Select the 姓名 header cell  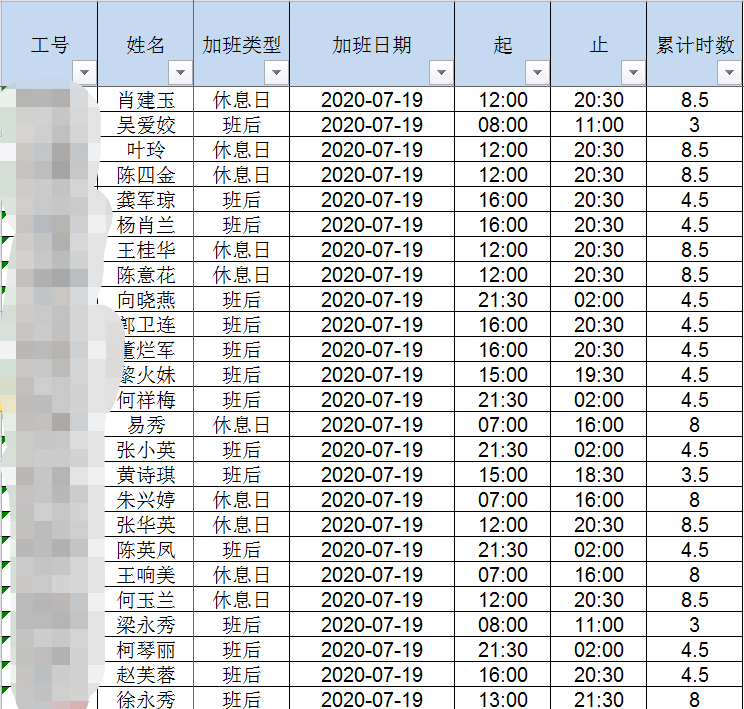click(x=145, y=44)
